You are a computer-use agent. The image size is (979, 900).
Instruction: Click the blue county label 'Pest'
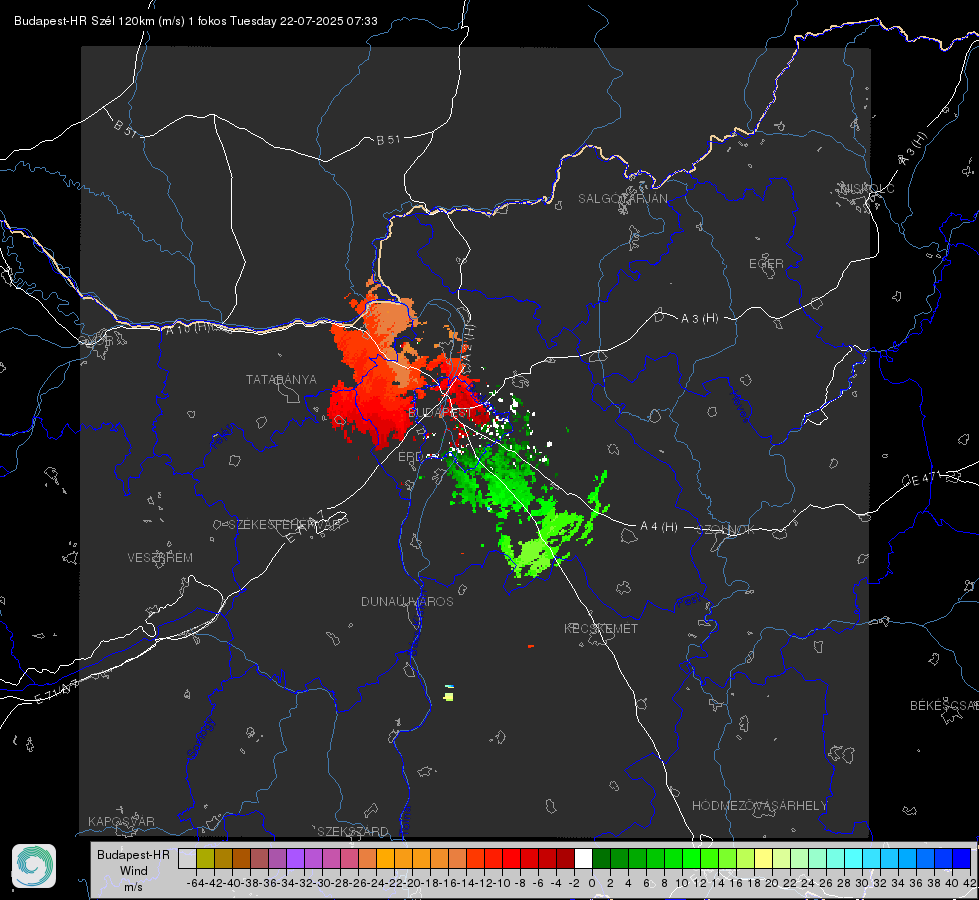tap(689, 602)
